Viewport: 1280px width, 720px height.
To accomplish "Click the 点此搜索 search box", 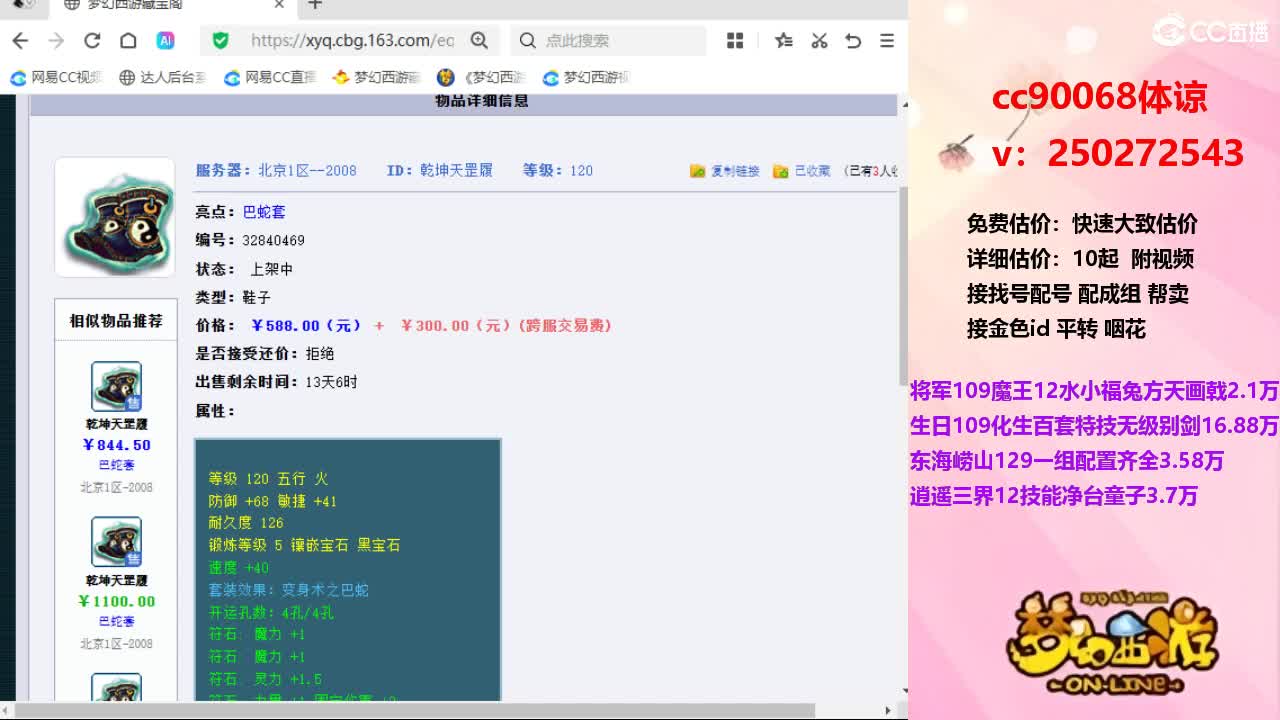I will [609, 40].
